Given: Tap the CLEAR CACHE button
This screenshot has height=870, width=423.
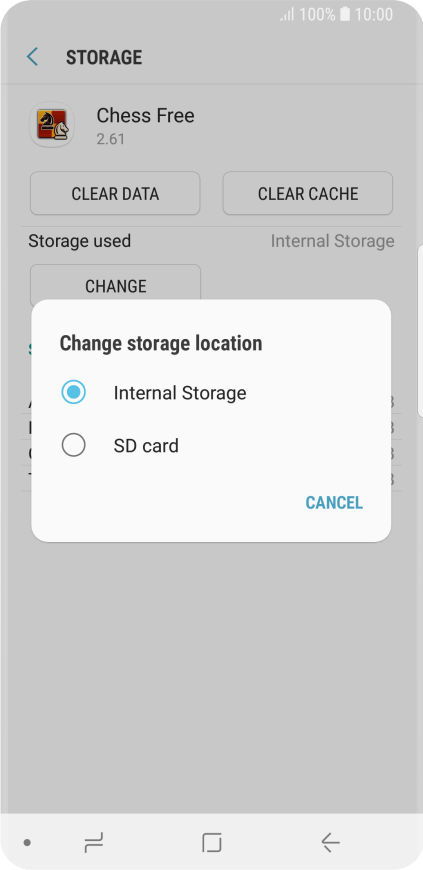Looking at the screenshot, I should 308,193.
